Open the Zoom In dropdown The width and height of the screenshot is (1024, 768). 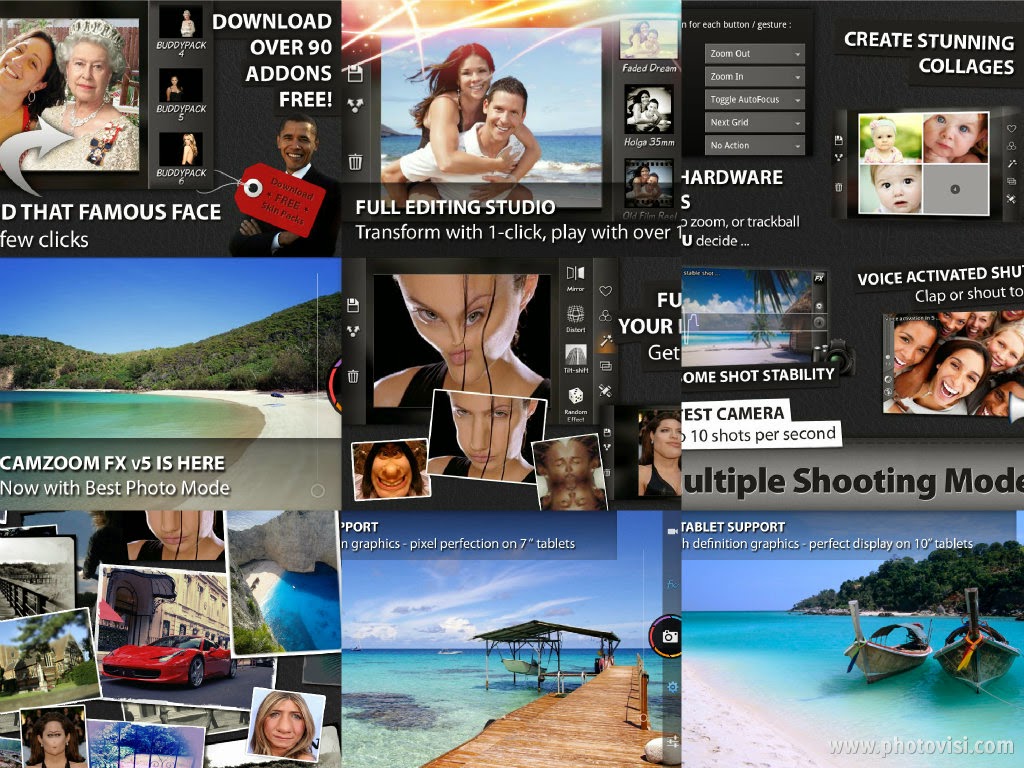[x=754, y=76]
